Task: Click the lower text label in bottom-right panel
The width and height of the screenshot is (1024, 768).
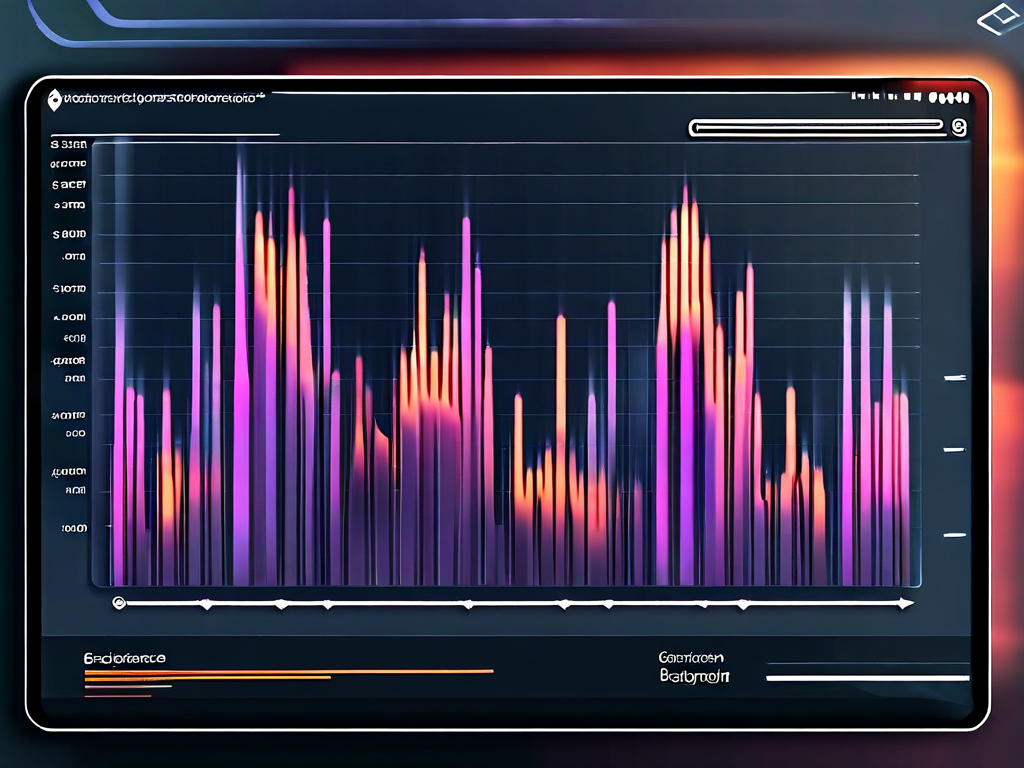Action: pyautogui.click(x=694, y=676)
